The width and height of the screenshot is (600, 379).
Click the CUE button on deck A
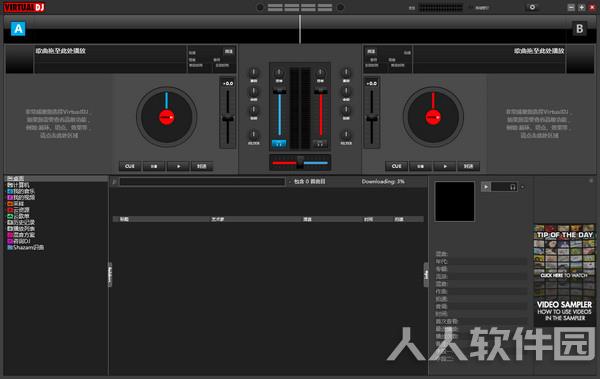(130, 166)
